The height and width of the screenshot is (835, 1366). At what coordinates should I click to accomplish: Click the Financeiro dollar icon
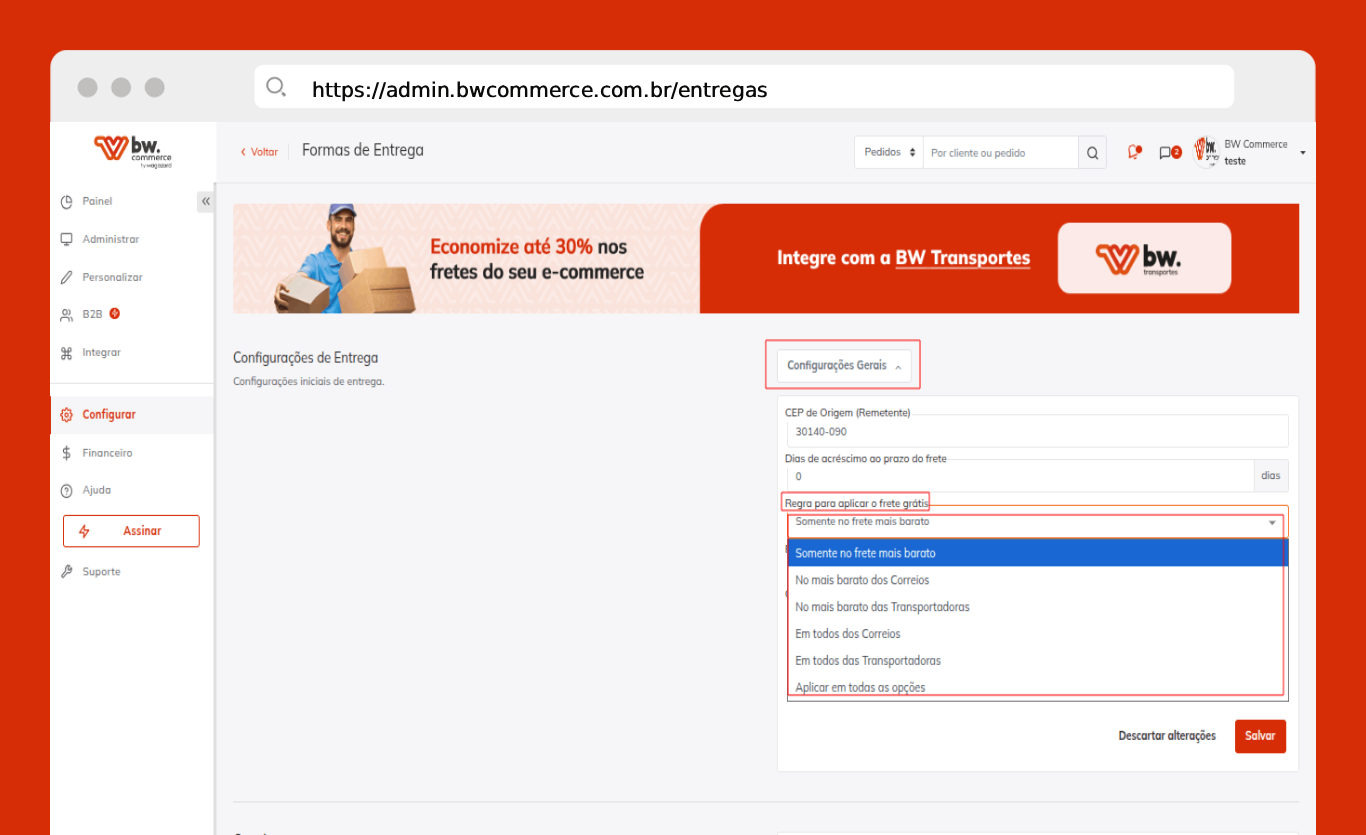pyautogui.click(x=67, y=453)
